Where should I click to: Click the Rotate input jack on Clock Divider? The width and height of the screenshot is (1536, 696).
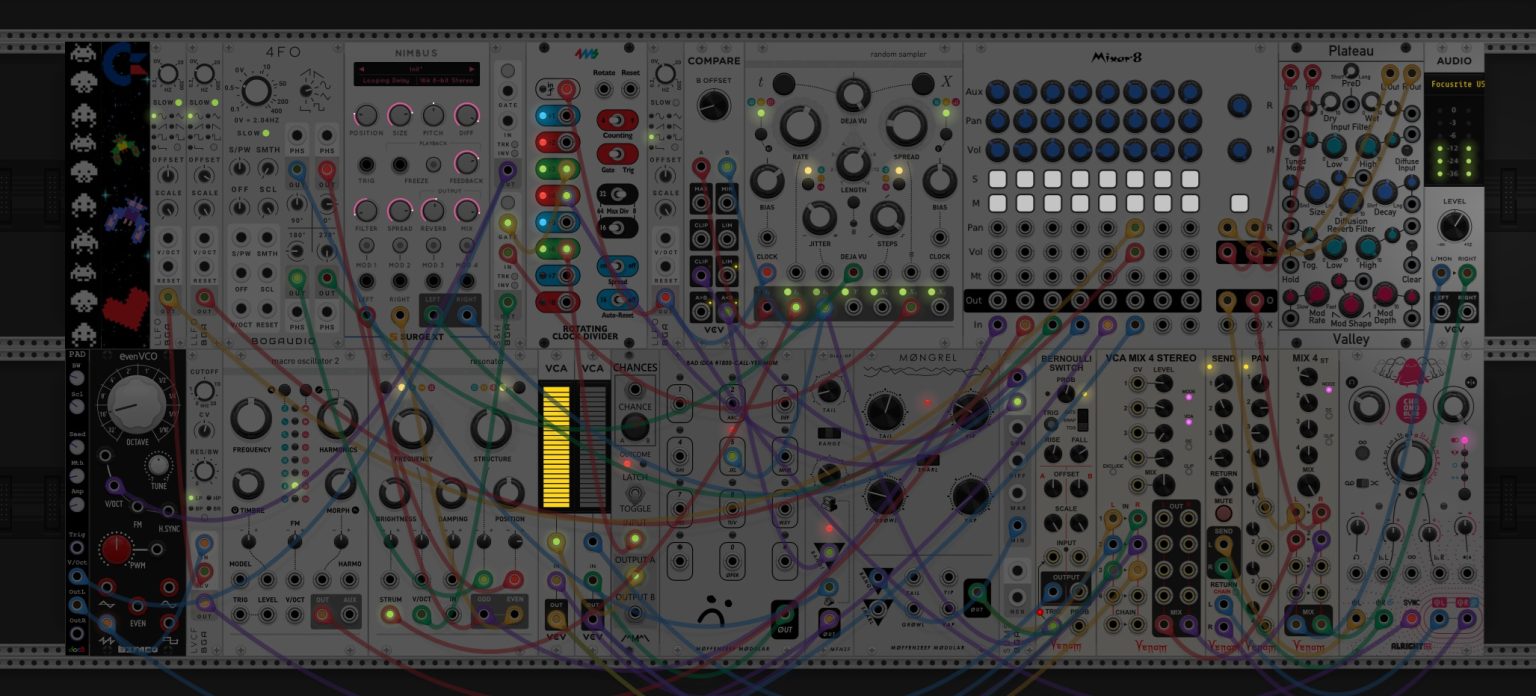pyautogui.click(x=604, y=90)
